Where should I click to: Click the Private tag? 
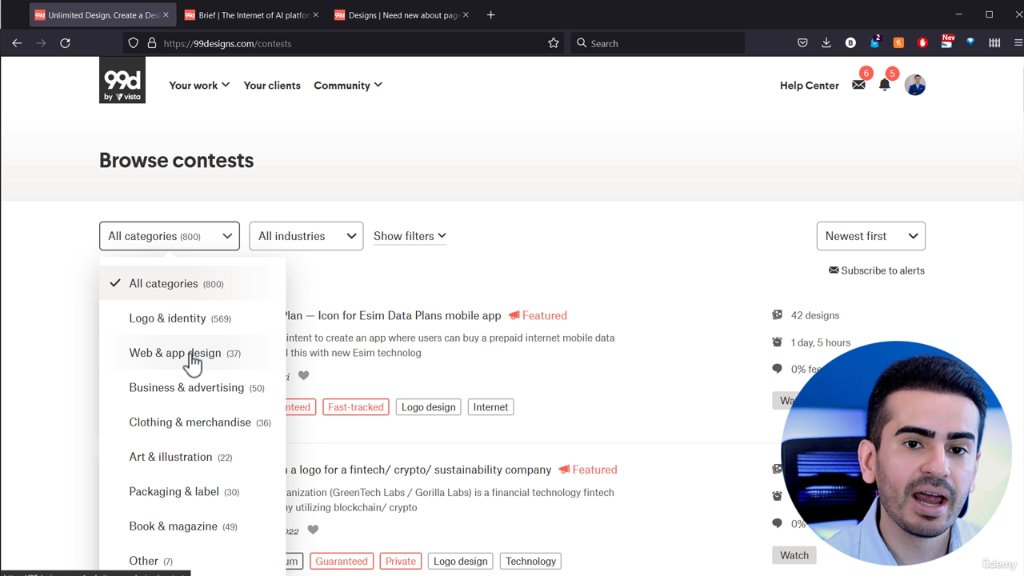pyautogui.click(x=400, y=561)
